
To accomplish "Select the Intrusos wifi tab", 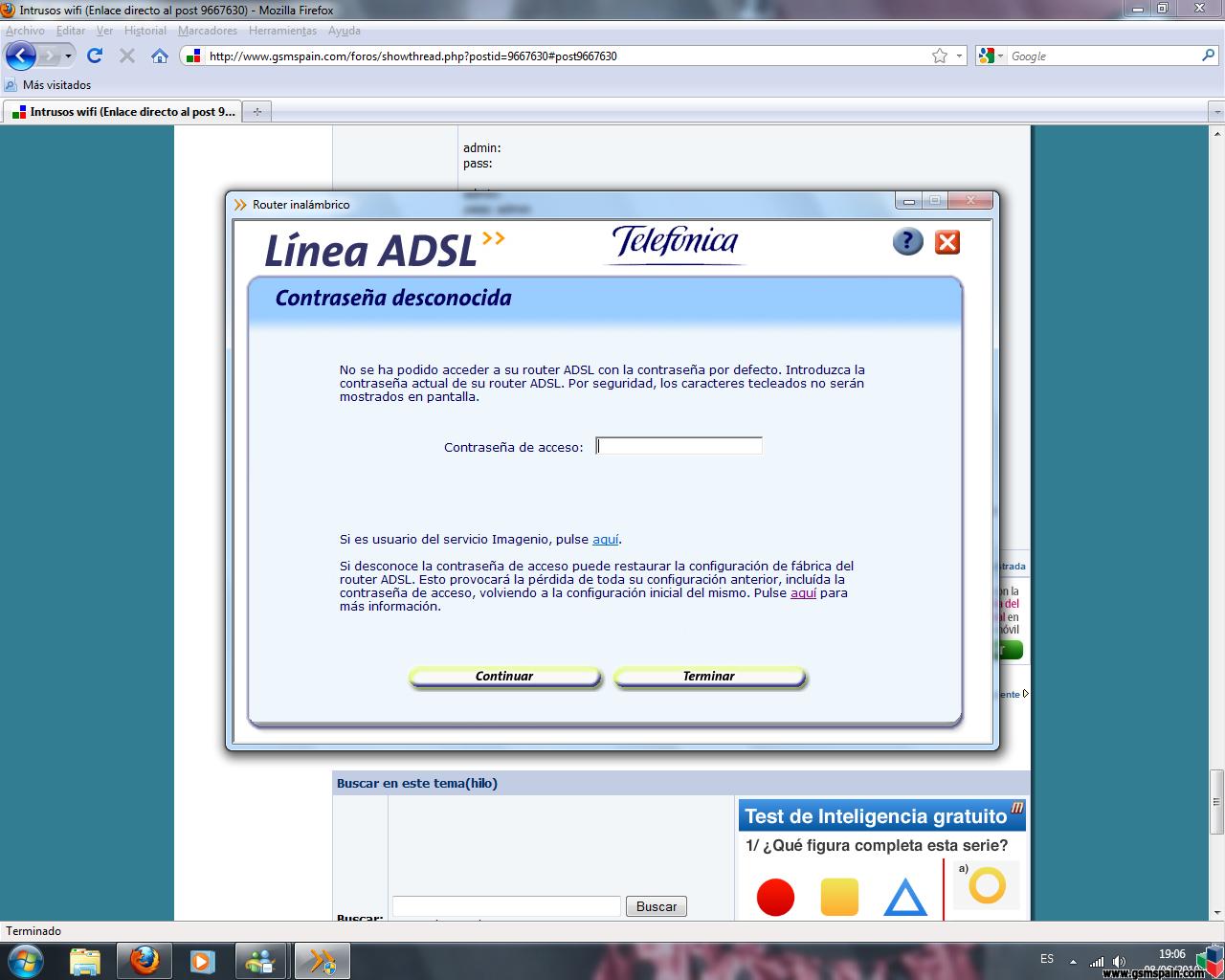I will pos(122,112).
